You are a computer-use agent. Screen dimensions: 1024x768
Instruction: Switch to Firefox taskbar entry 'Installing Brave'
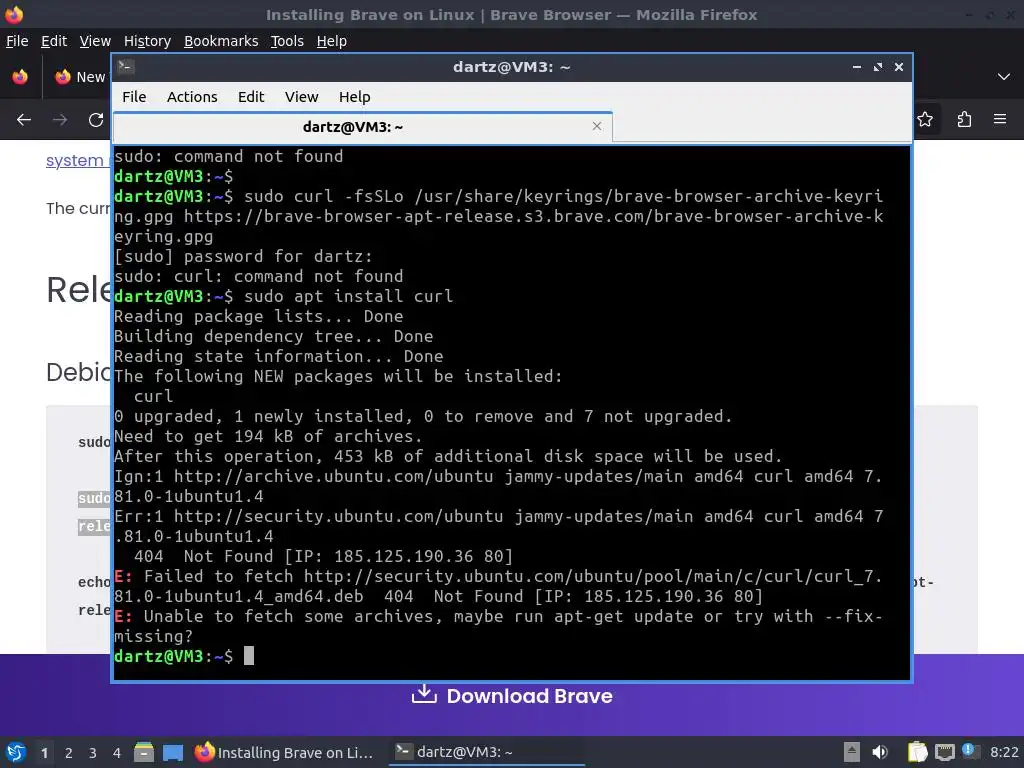click(x=284, y=752)
